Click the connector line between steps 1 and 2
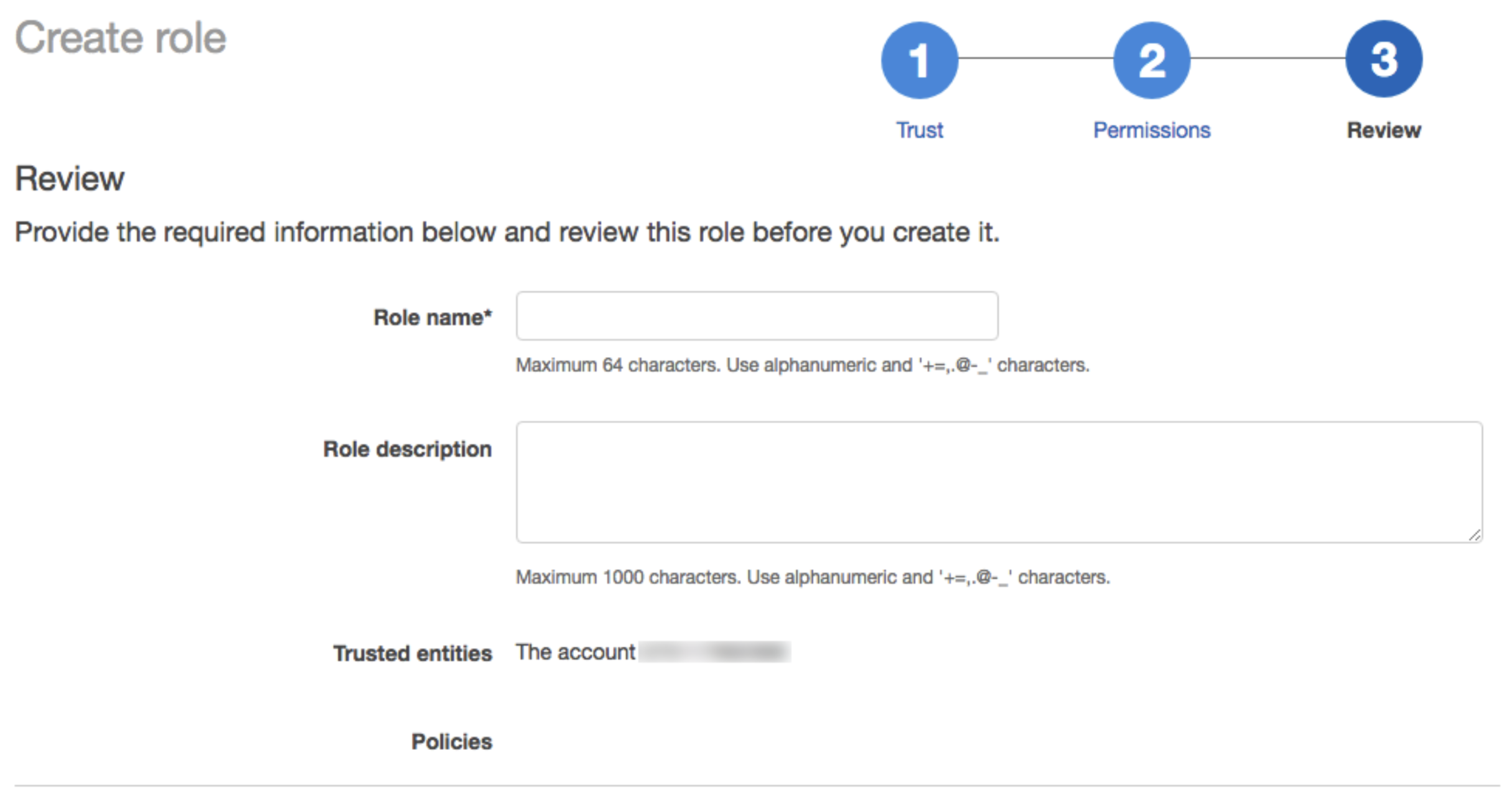 1035,58
